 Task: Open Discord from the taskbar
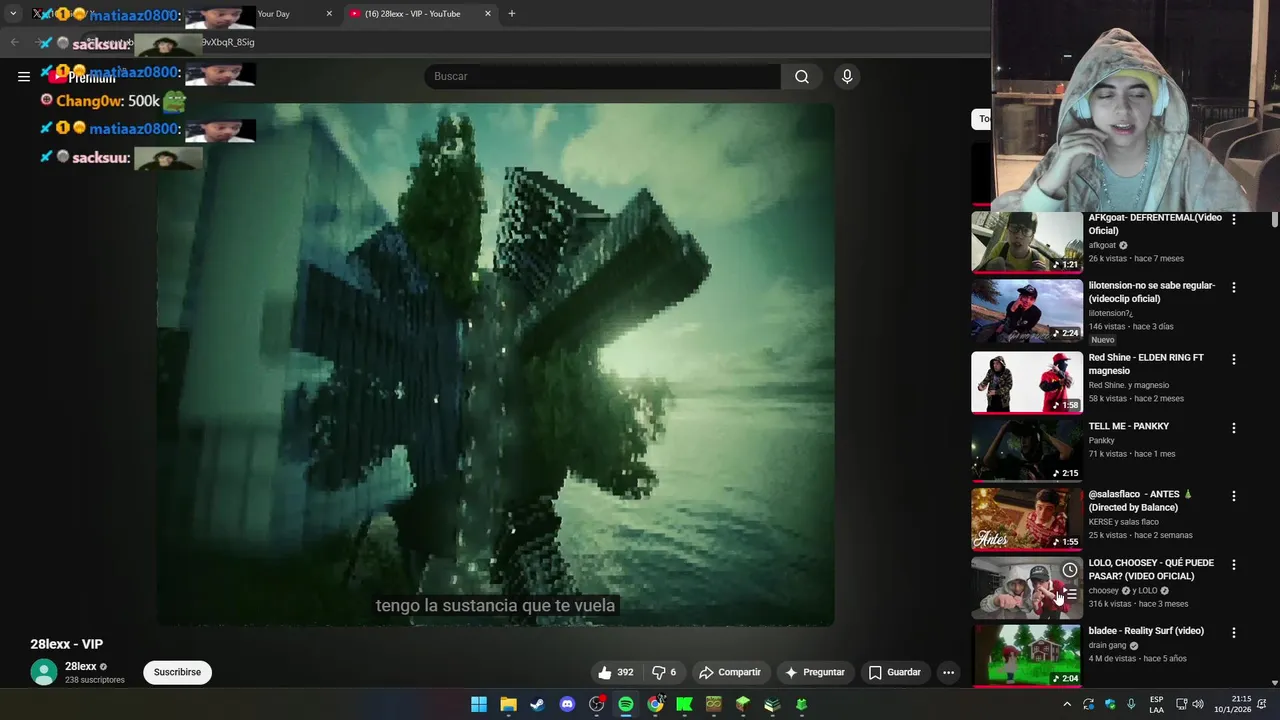(x=567, y=704)
